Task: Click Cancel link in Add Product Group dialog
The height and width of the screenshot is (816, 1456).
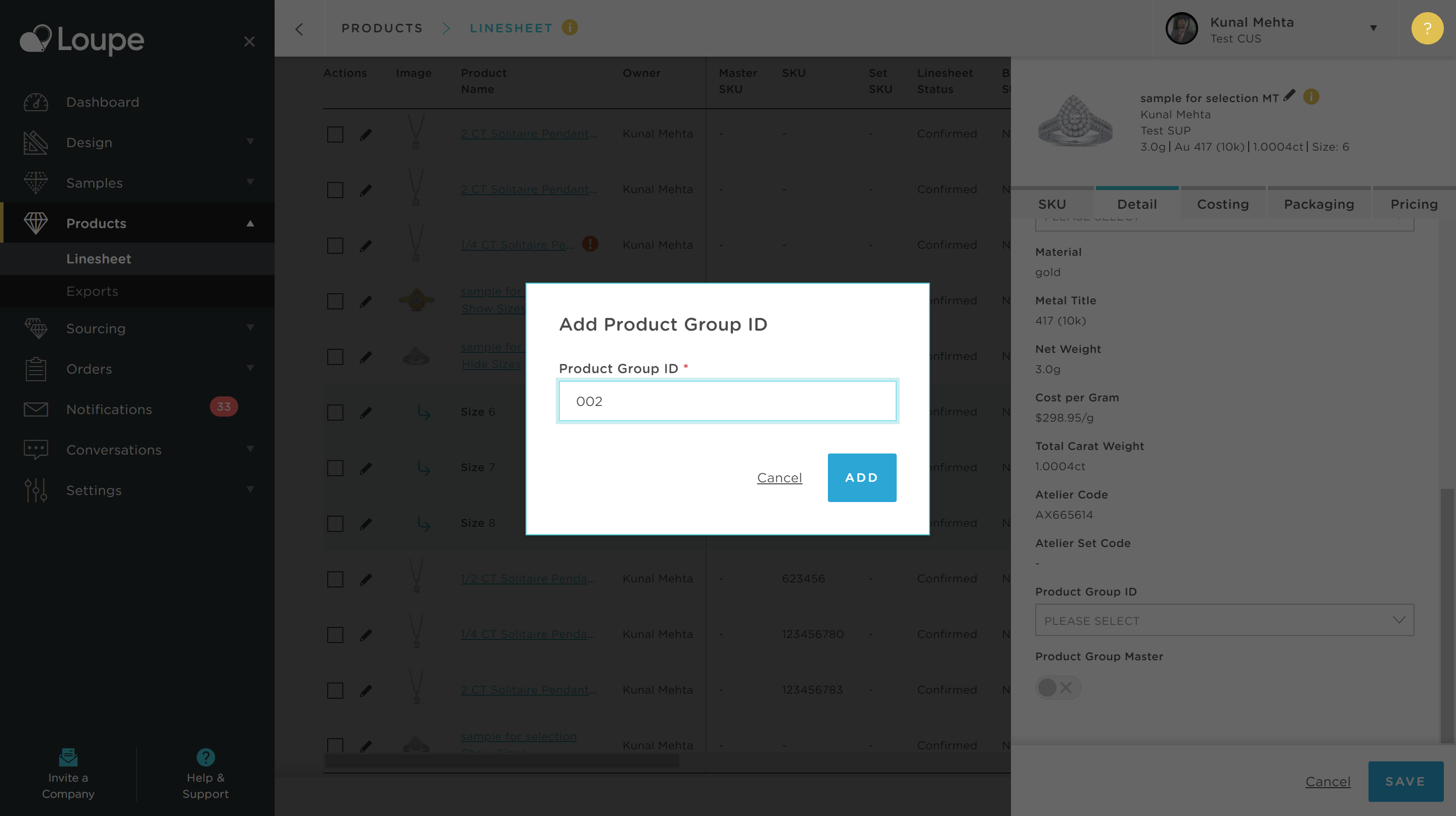Action: click(779, 477)
